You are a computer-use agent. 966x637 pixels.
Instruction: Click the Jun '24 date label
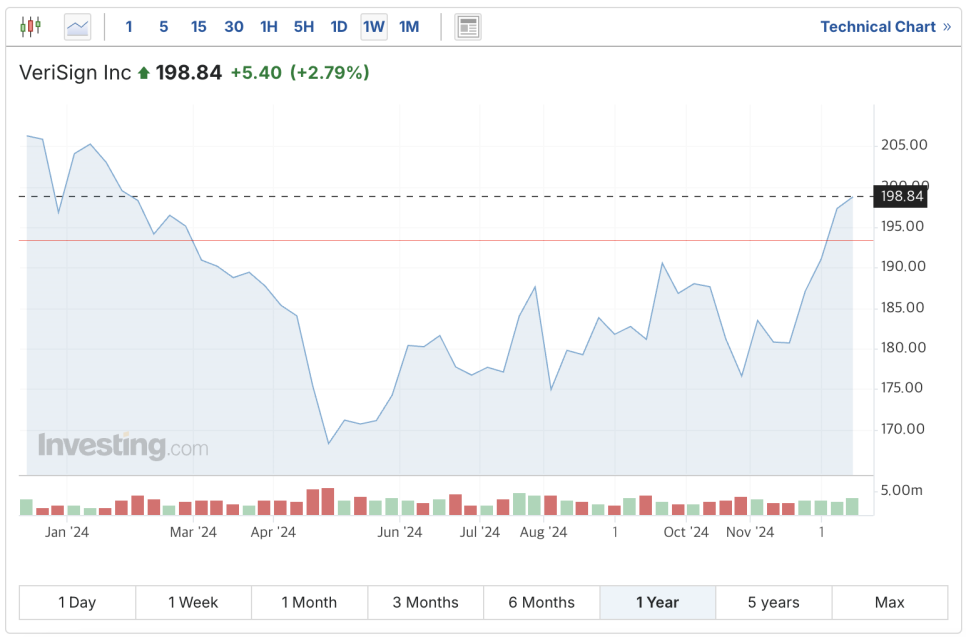point(400,532)
